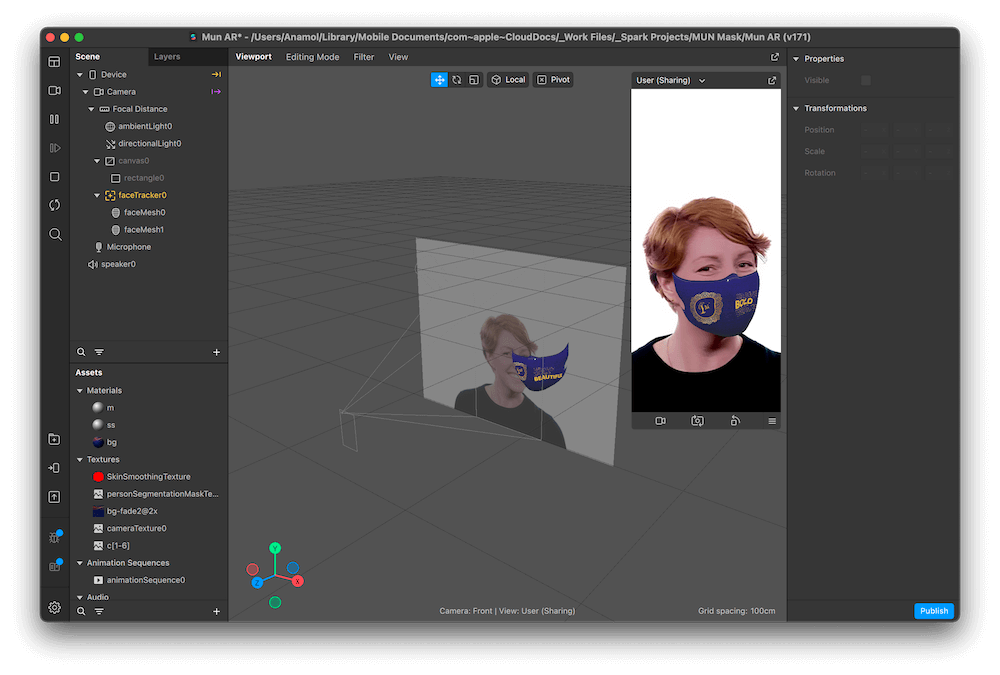
Task: Open the debug bug icon in sidebar
Action: (x=55, y=537)
